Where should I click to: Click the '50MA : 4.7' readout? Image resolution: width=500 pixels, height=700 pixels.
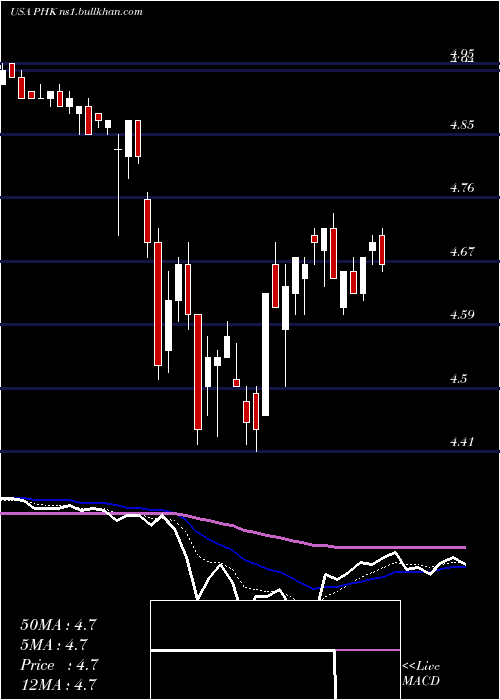click(58, 625)
